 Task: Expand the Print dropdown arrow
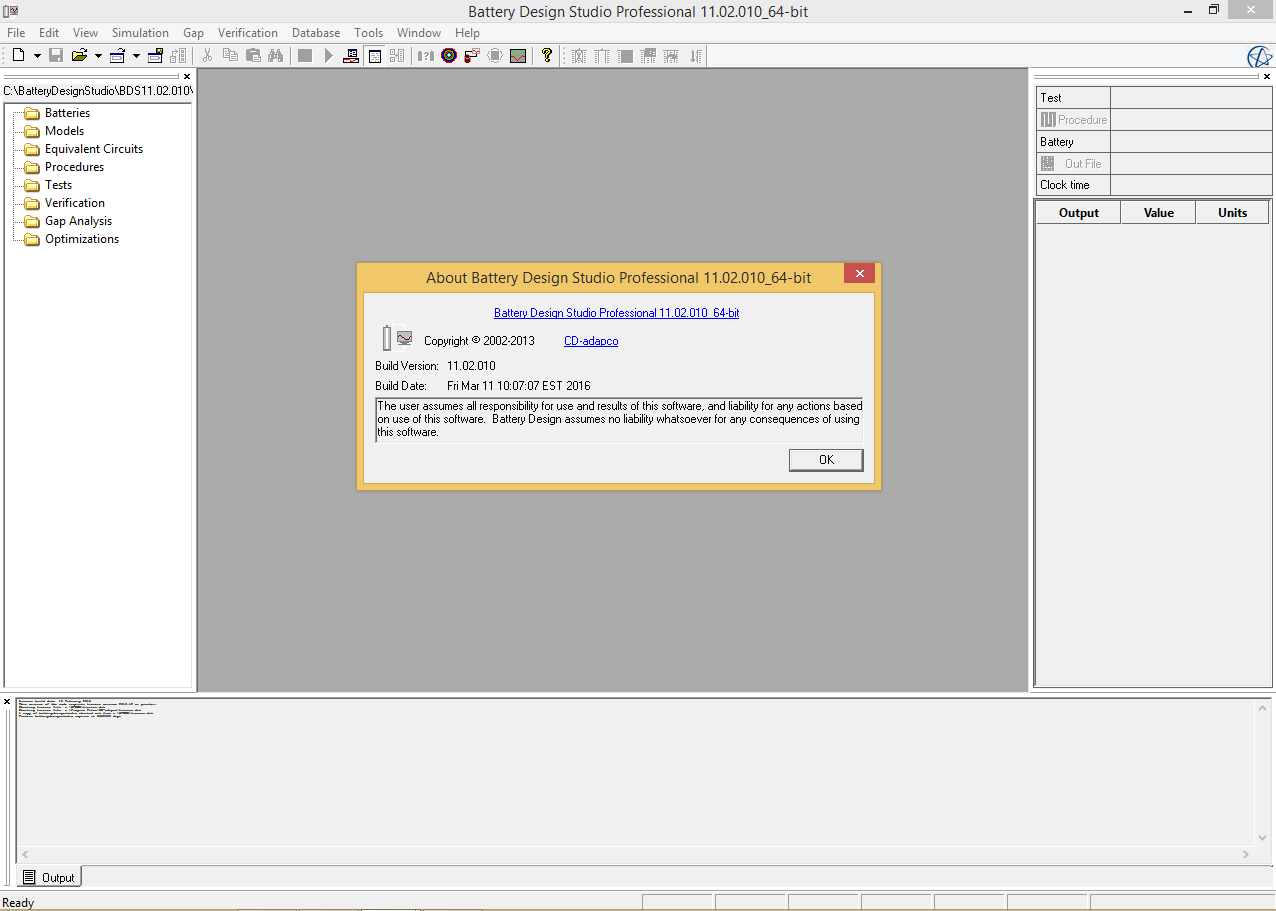pyautogui.click(x=136, y=56)
